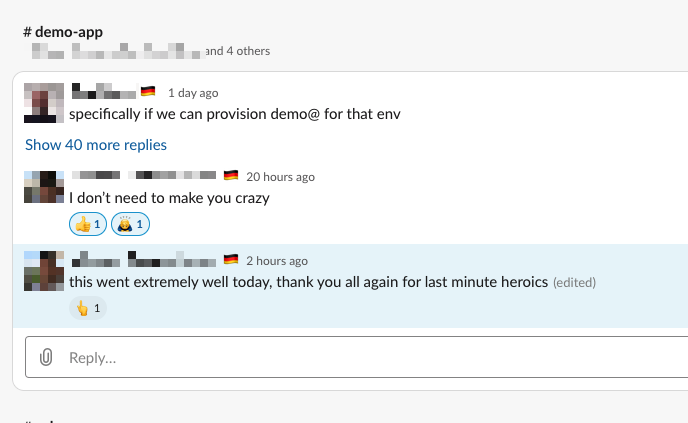Click German flag beside 2 hours ago message

click(231, 259)
